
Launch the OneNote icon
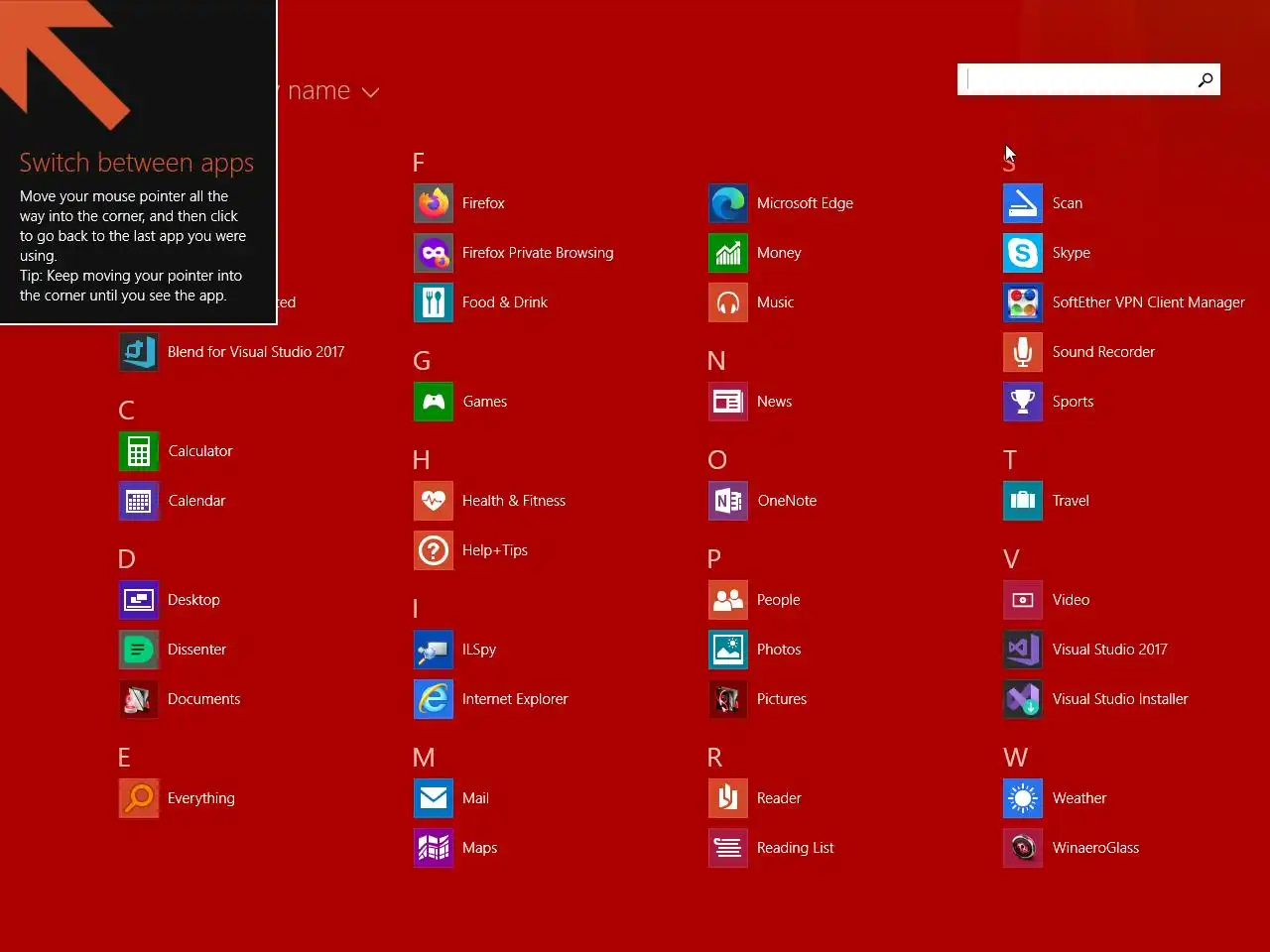click(728, 501)
